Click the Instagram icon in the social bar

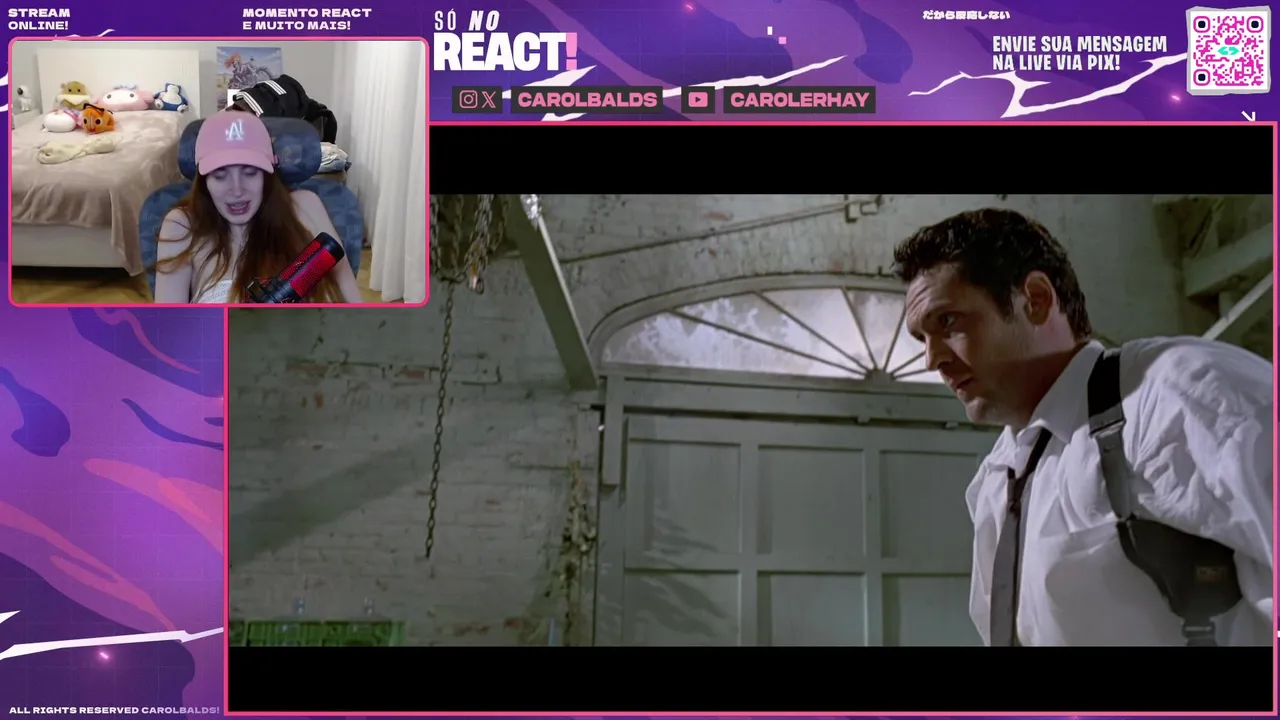point(468,99)
